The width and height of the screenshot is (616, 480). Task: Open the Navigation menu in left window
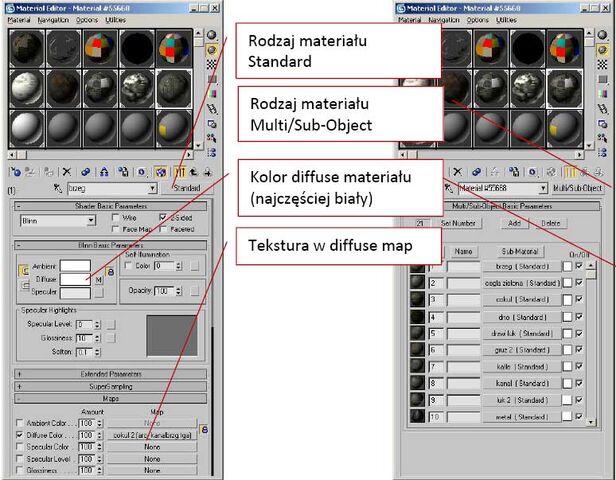53,20
